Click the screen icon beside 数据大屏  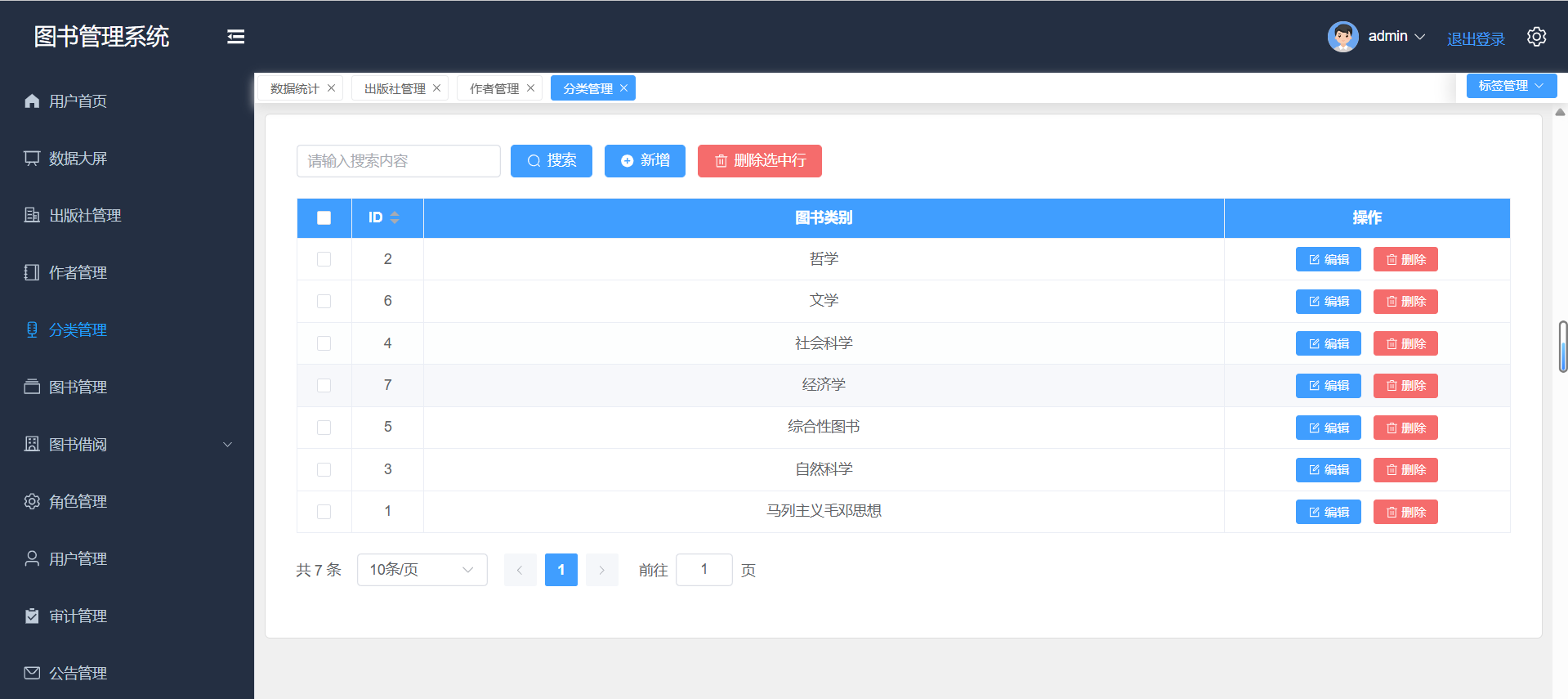(32, 158)
